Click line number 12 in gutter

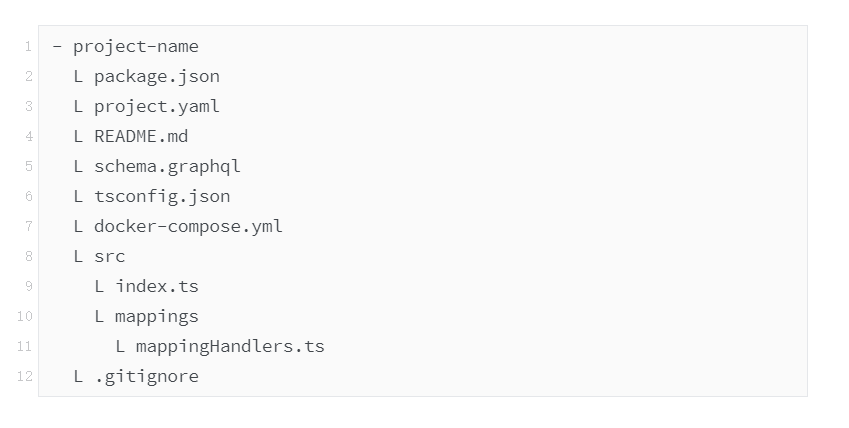coord(25,376)
